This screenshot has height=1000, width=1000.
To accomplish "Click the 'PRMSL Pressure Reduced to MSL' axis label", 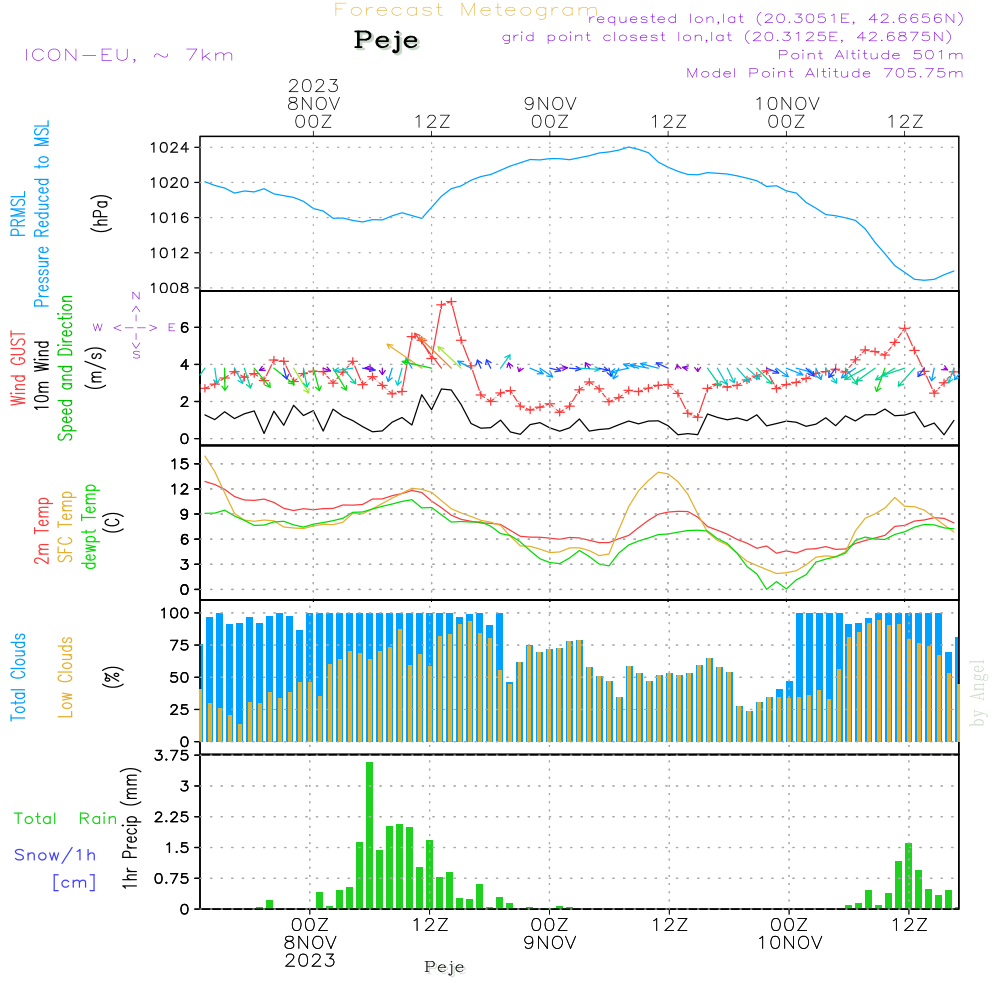I will [x=31, y=214].
